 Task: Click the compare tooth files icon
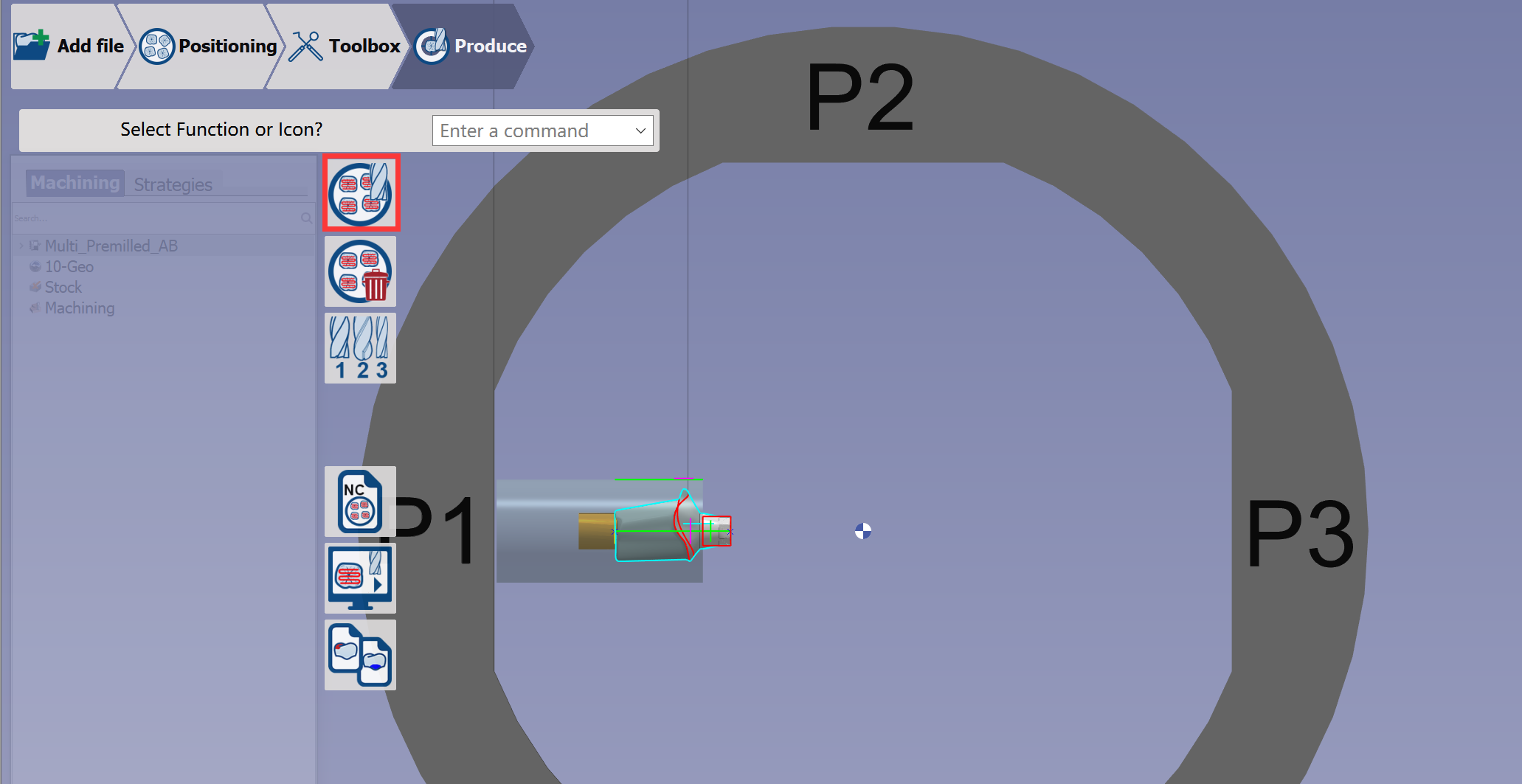(360, 655)
